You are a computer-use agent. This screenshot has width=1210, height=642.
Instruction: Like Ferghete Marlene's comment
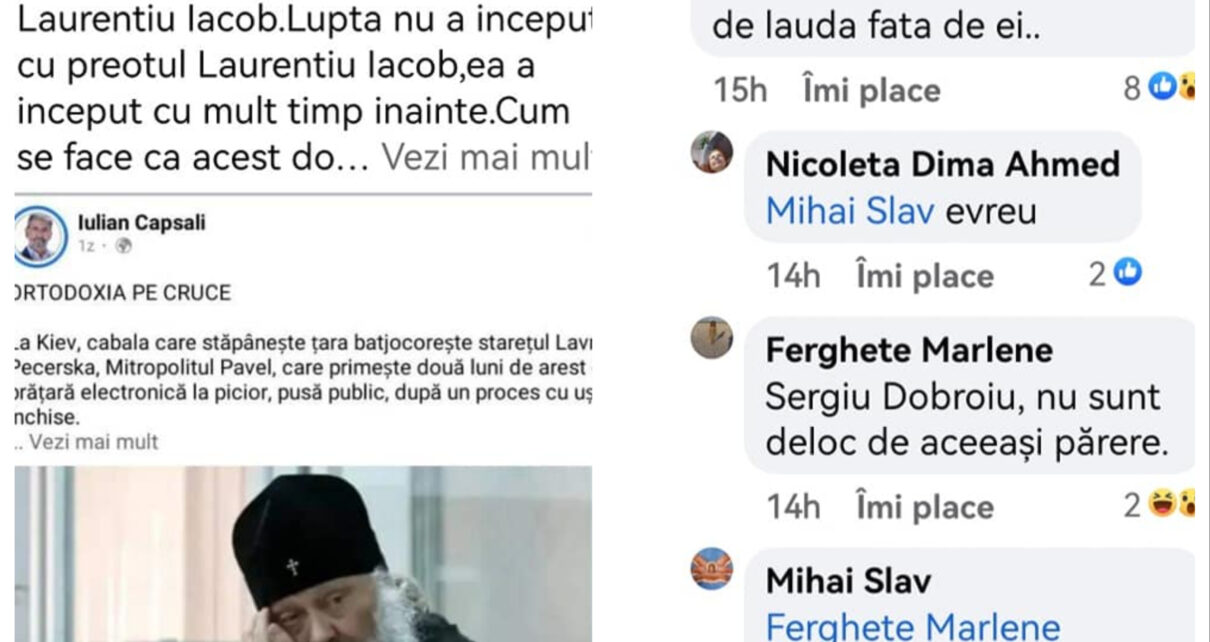(x=925, y=507)
